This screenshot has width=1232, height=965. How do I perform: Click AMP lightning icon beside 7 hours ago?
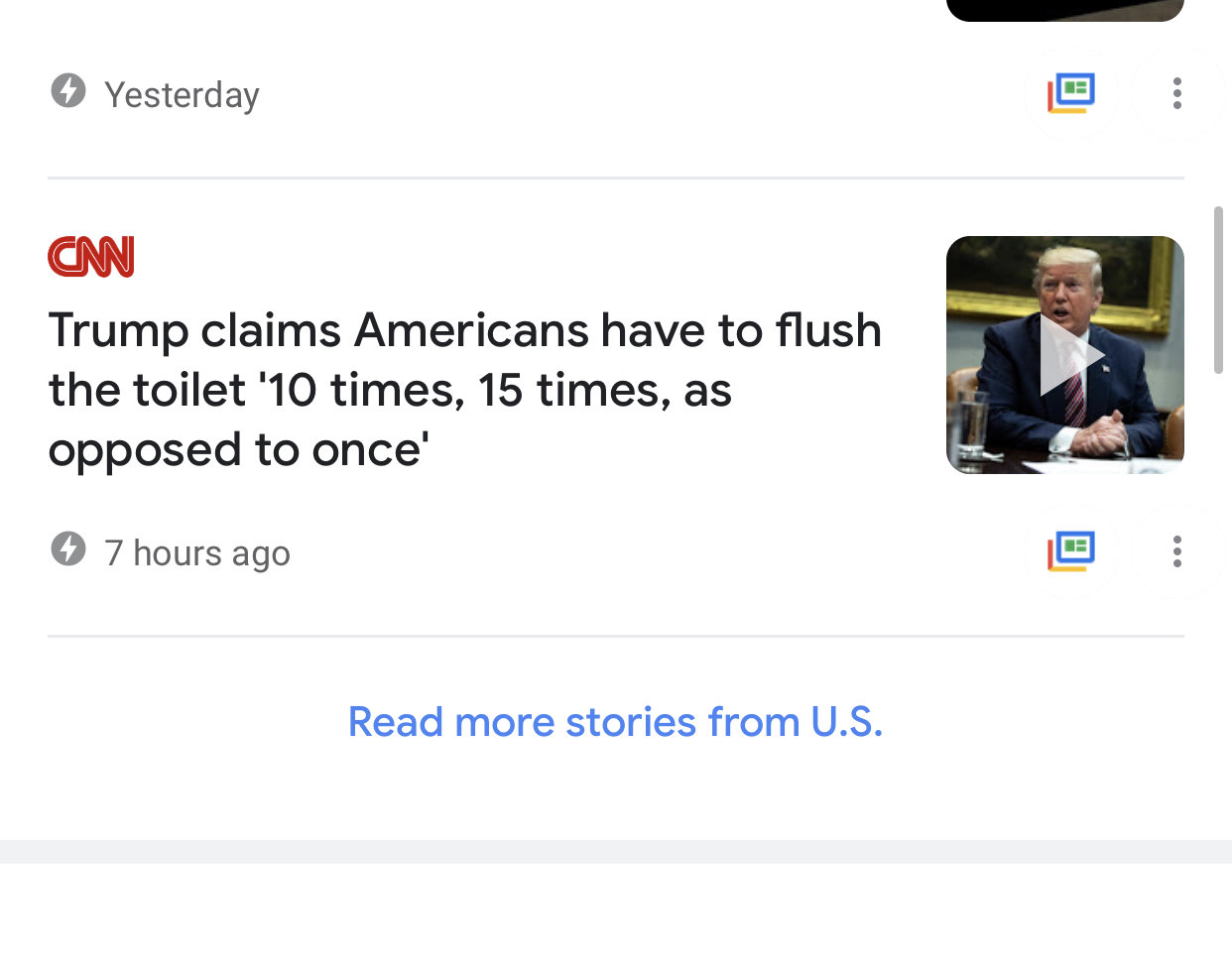point(68,548)
